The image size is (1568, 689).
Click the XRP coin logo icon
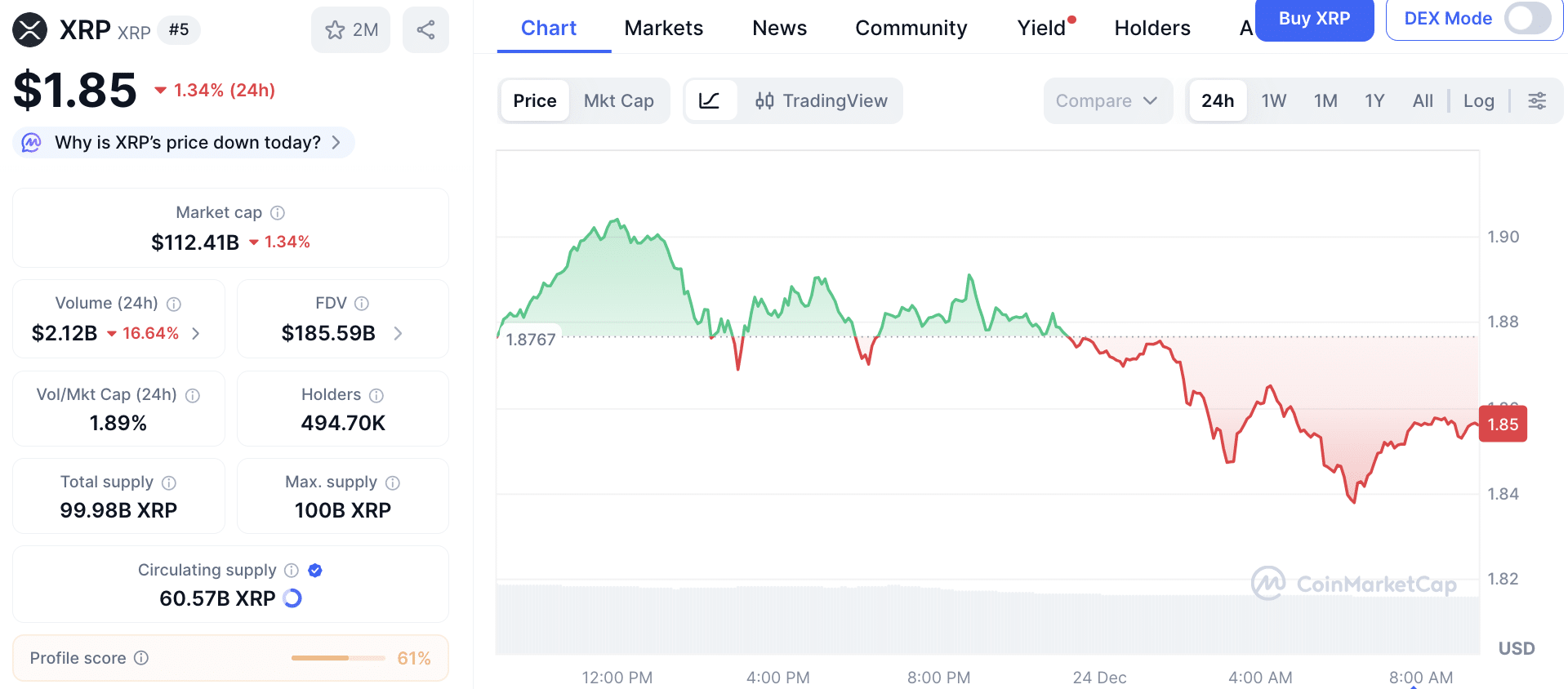(x=29, y=30)
